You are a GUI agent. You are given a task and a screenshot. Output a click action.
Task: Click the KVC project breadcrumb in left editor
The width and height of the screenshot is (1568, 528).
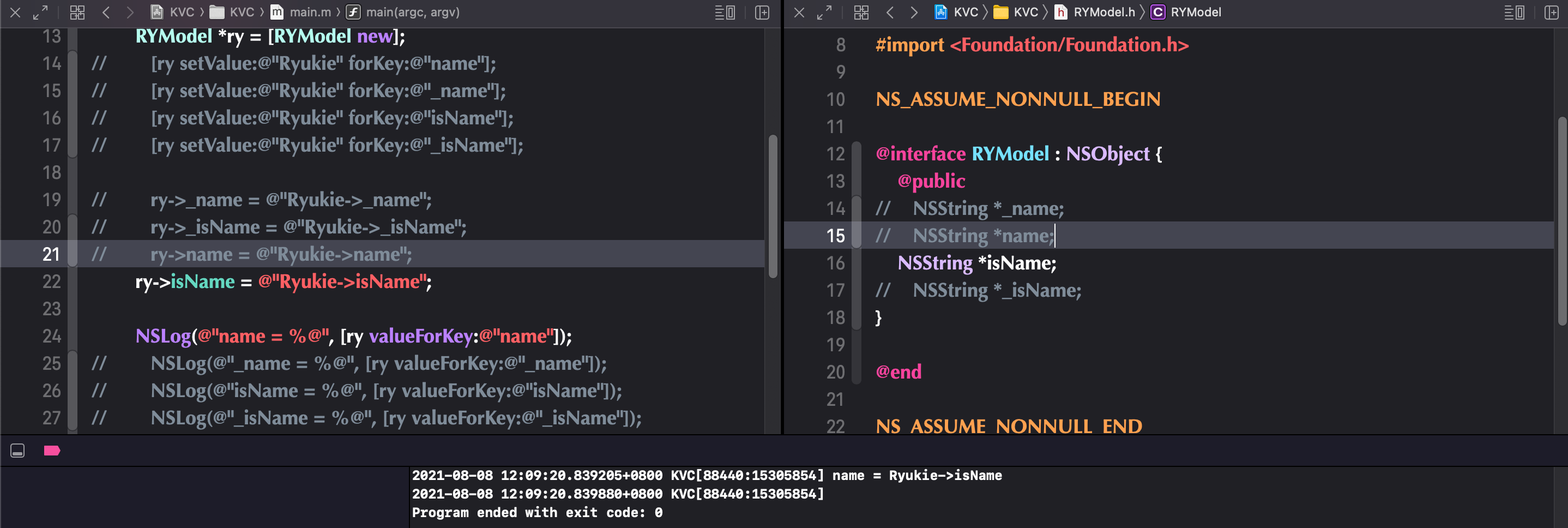point(172,12)
